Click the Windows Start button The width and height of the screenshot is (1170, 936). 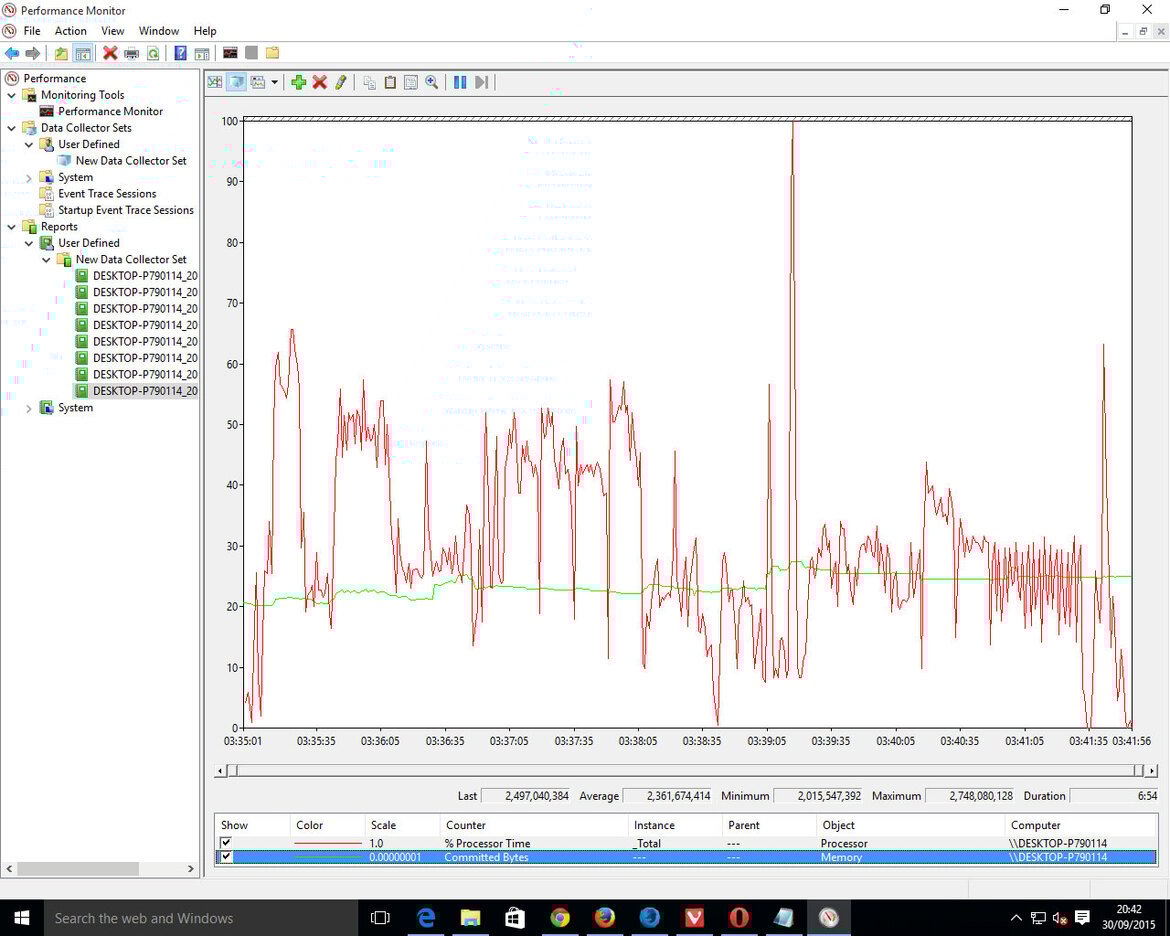[22, 917]
